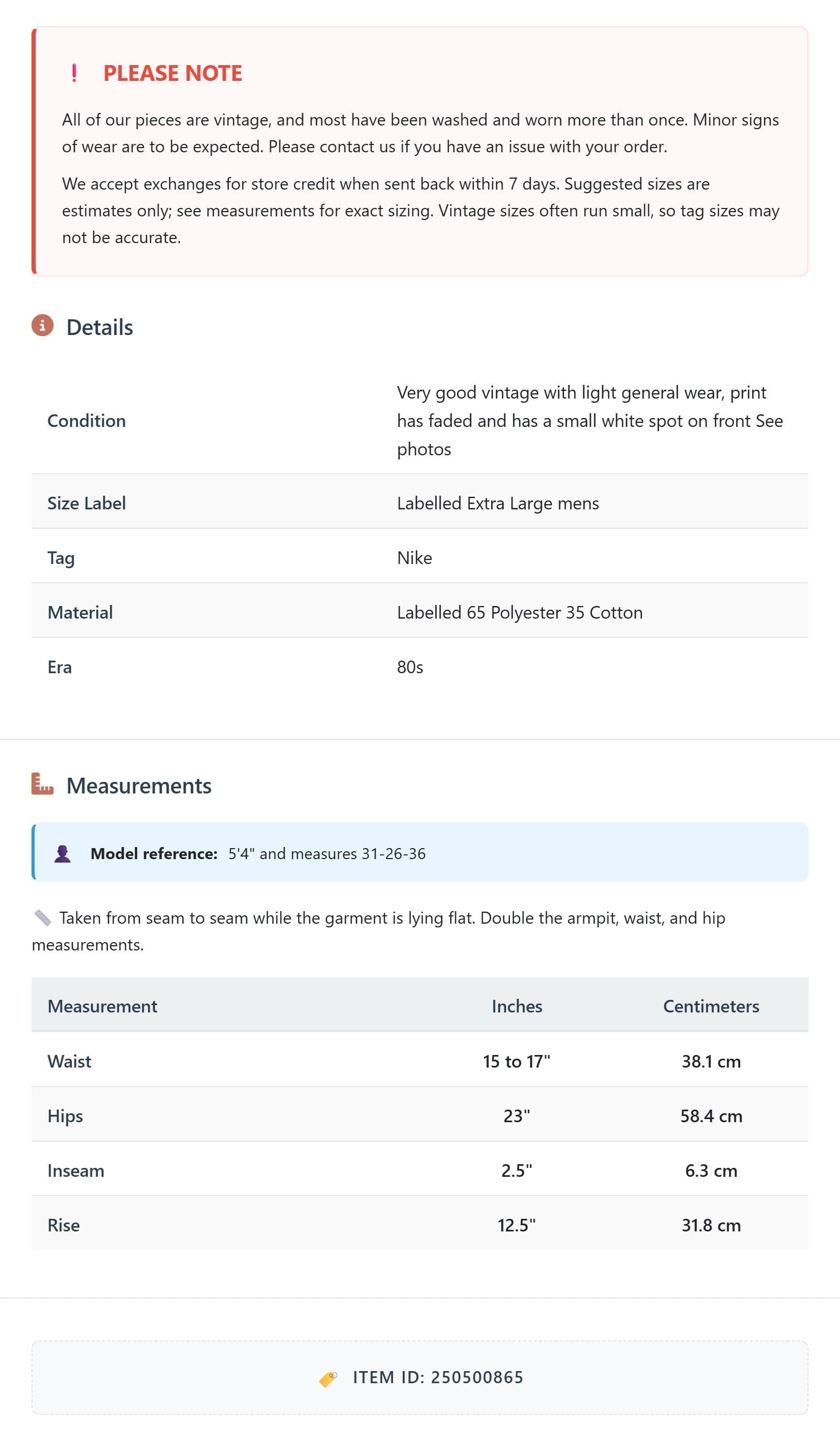Viewport: 840px width, 1442px height.
Task: Click the 80s era value
Action: (410, 667)
